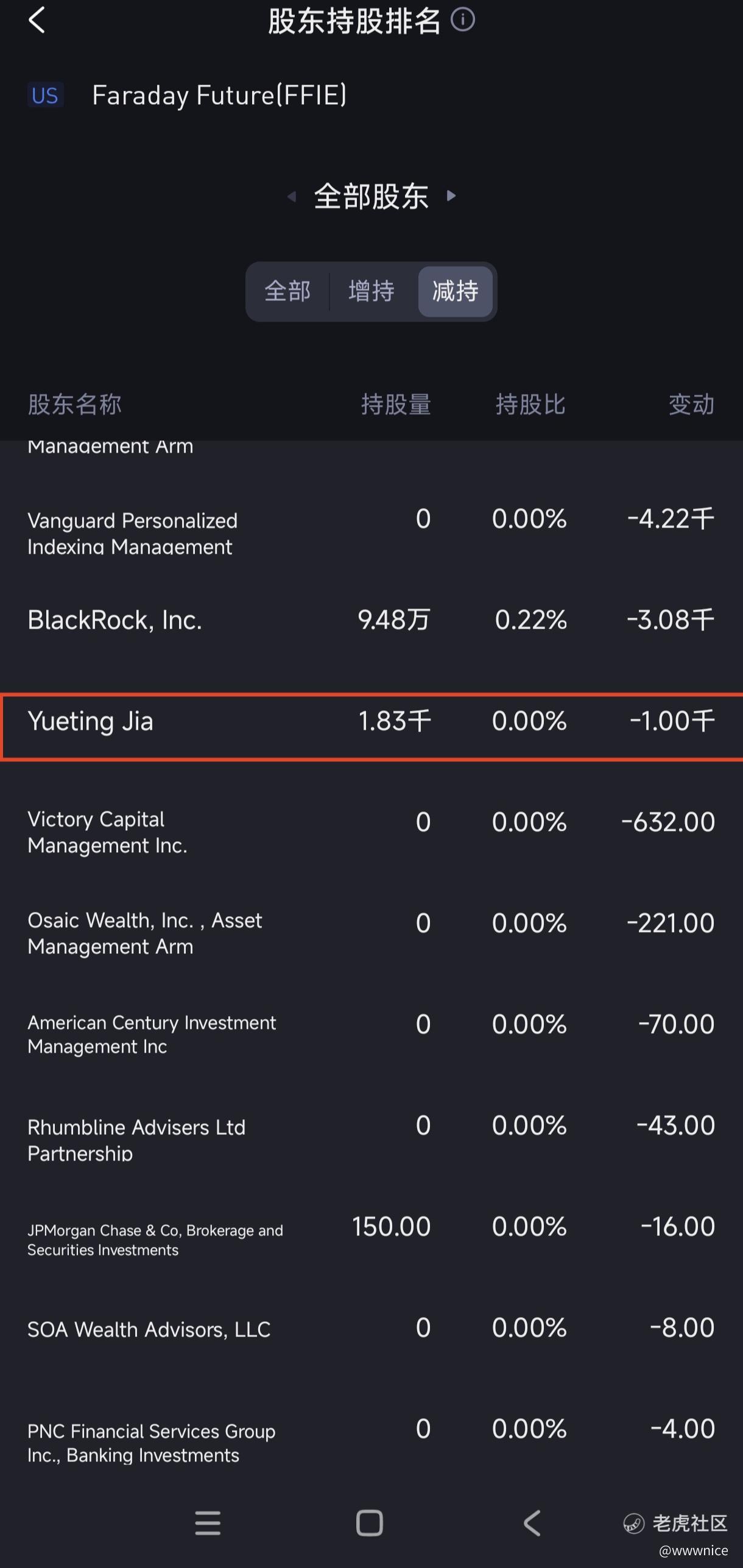Select the 减持 filter tab
Image resolution: width=743 pixels, height=1568 pixels.
click(x=455, y=291)
